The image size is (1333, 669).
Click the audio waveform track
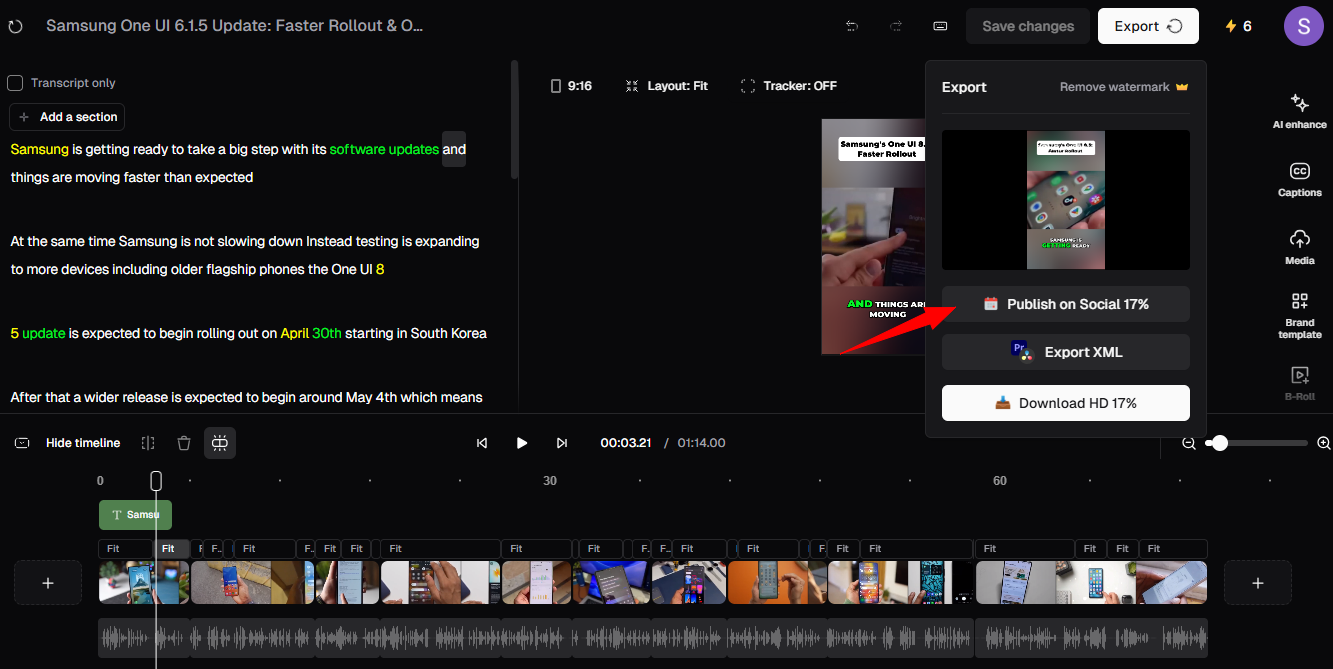[x=653, y=638]
